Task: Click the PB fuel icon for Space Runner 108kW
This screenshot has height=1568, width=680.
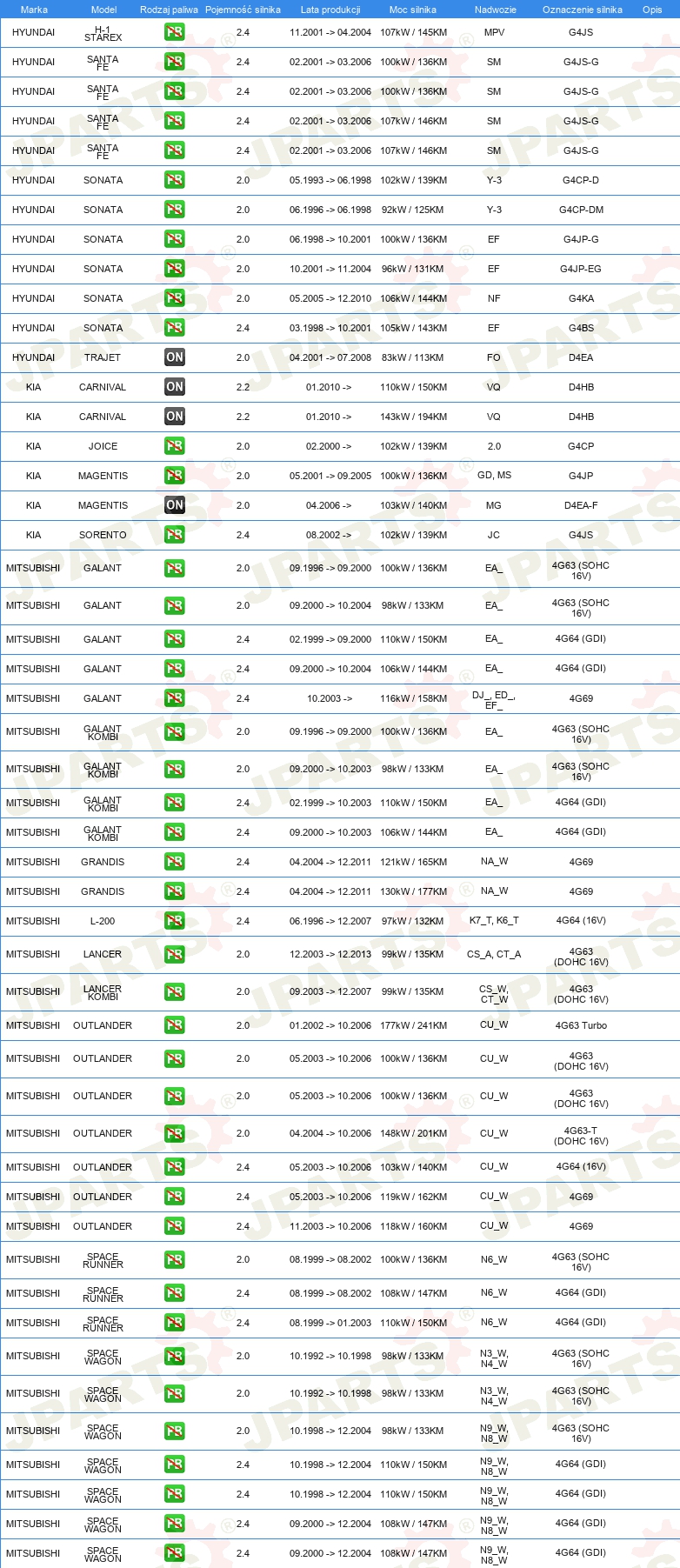Action: coord(174,1293)
